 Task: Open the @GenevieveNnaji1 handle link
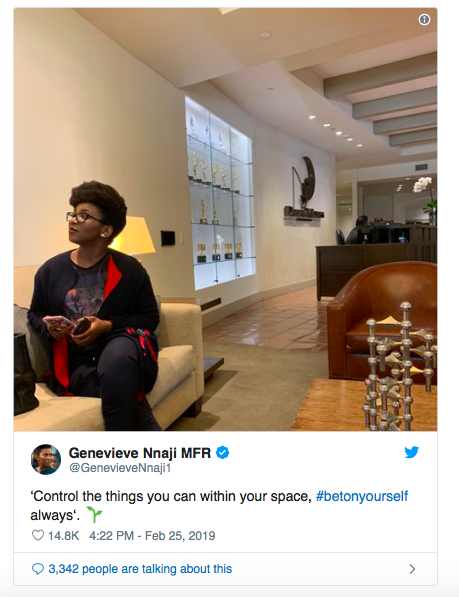[x=120, y=468]
